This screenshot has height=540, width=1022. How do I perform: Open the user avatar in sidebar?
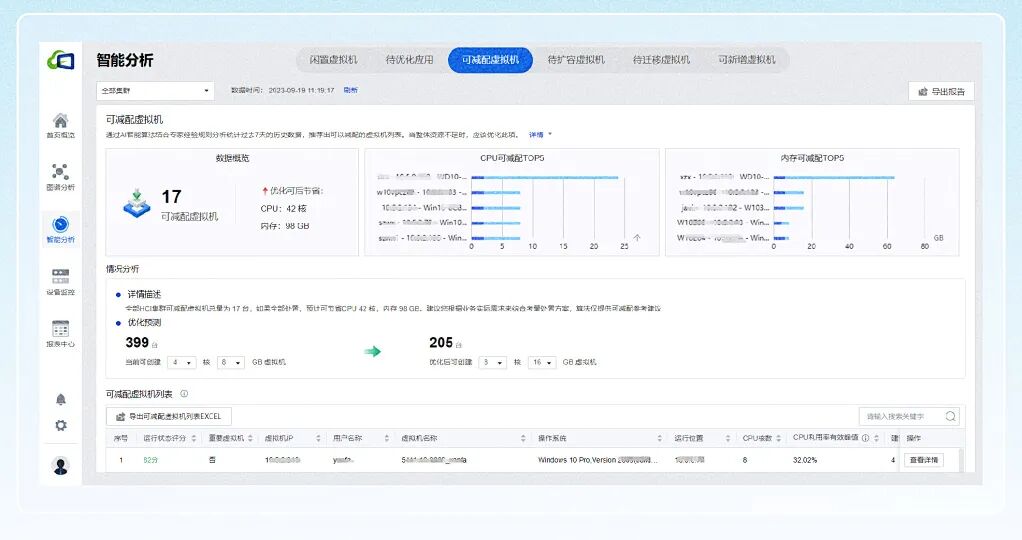61,466
